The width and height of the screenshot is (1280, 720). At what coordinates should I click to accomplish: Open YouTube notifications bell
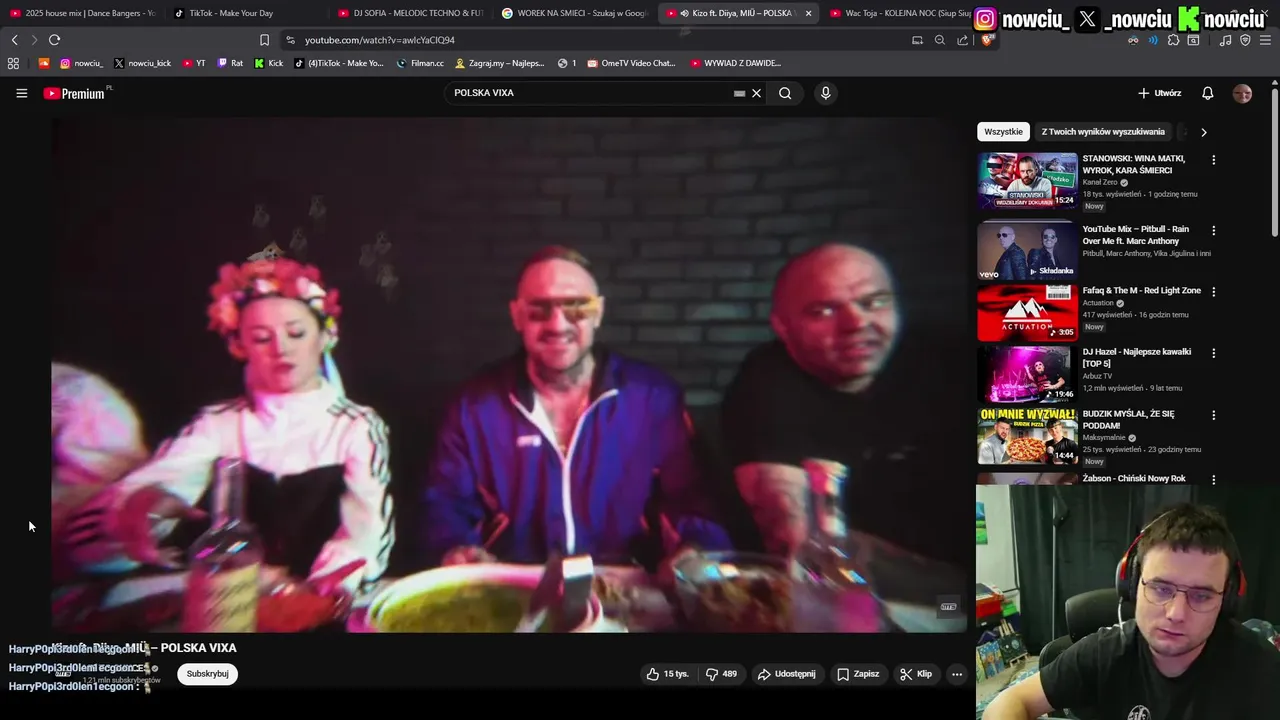pos(1207,93)
